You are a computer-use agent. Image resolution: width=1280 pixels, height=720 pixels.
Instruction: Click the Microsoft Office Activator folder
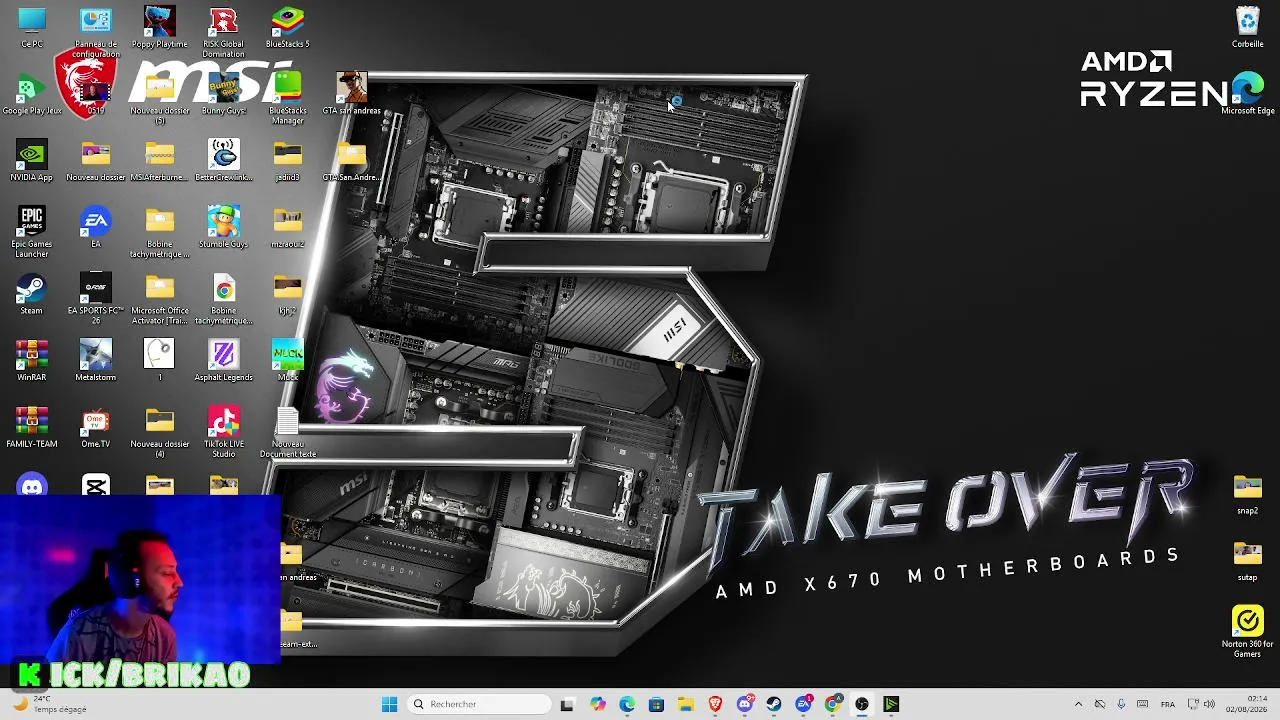[x=160, y=299]
